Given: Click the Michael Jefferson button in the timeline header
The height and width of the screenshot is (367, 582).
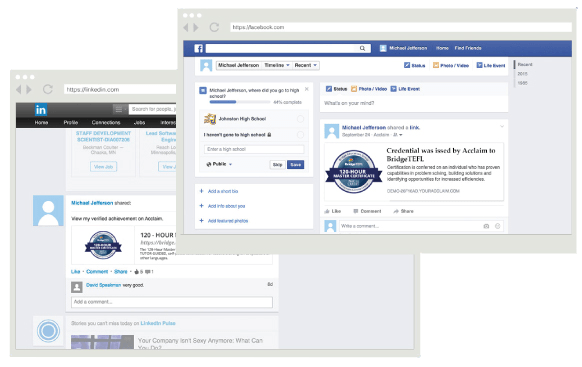Looking at the screenshot, I should [x=238, y=65].
